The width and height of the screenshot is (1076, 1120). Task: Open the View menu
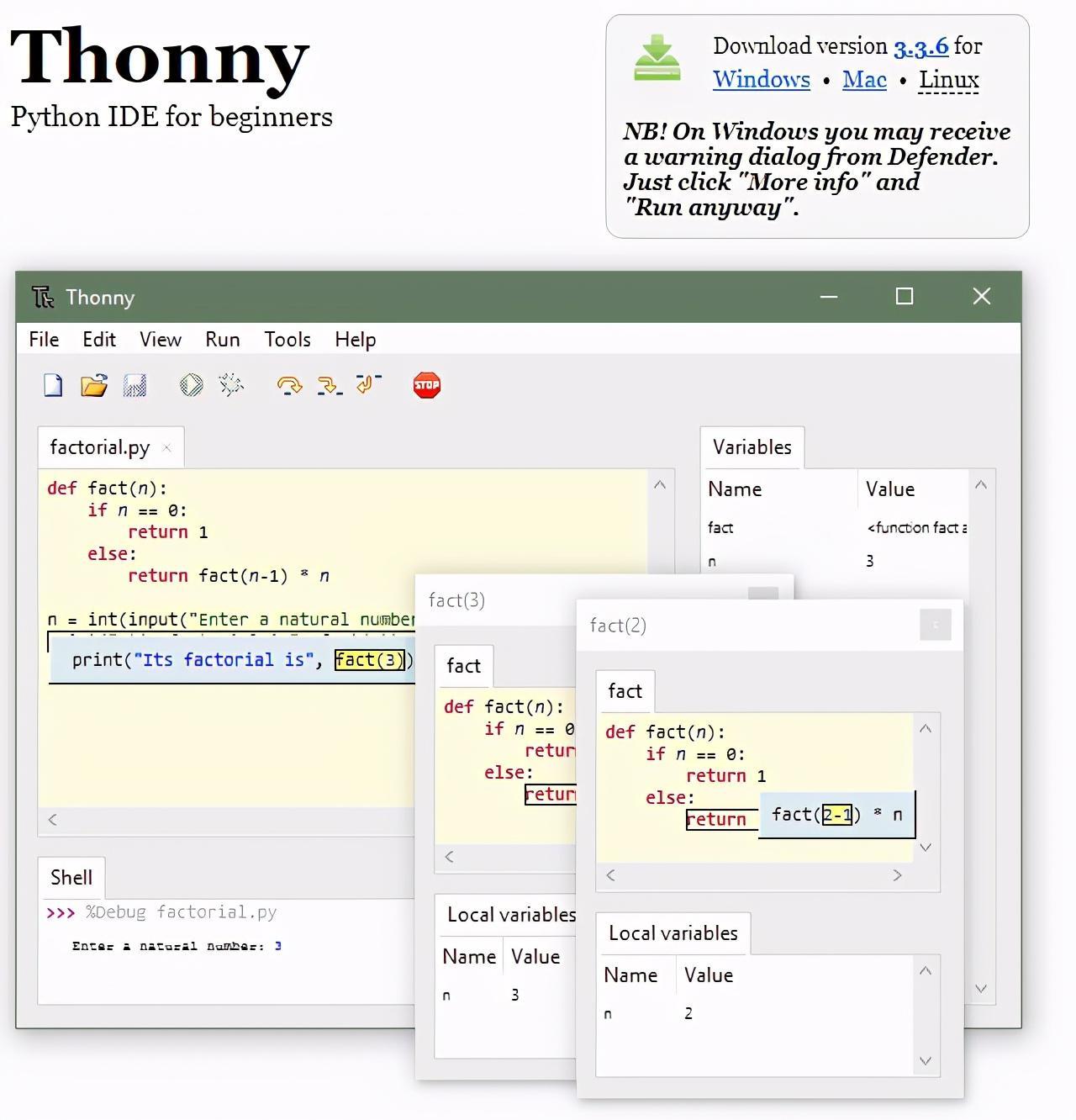pos(161,339)
